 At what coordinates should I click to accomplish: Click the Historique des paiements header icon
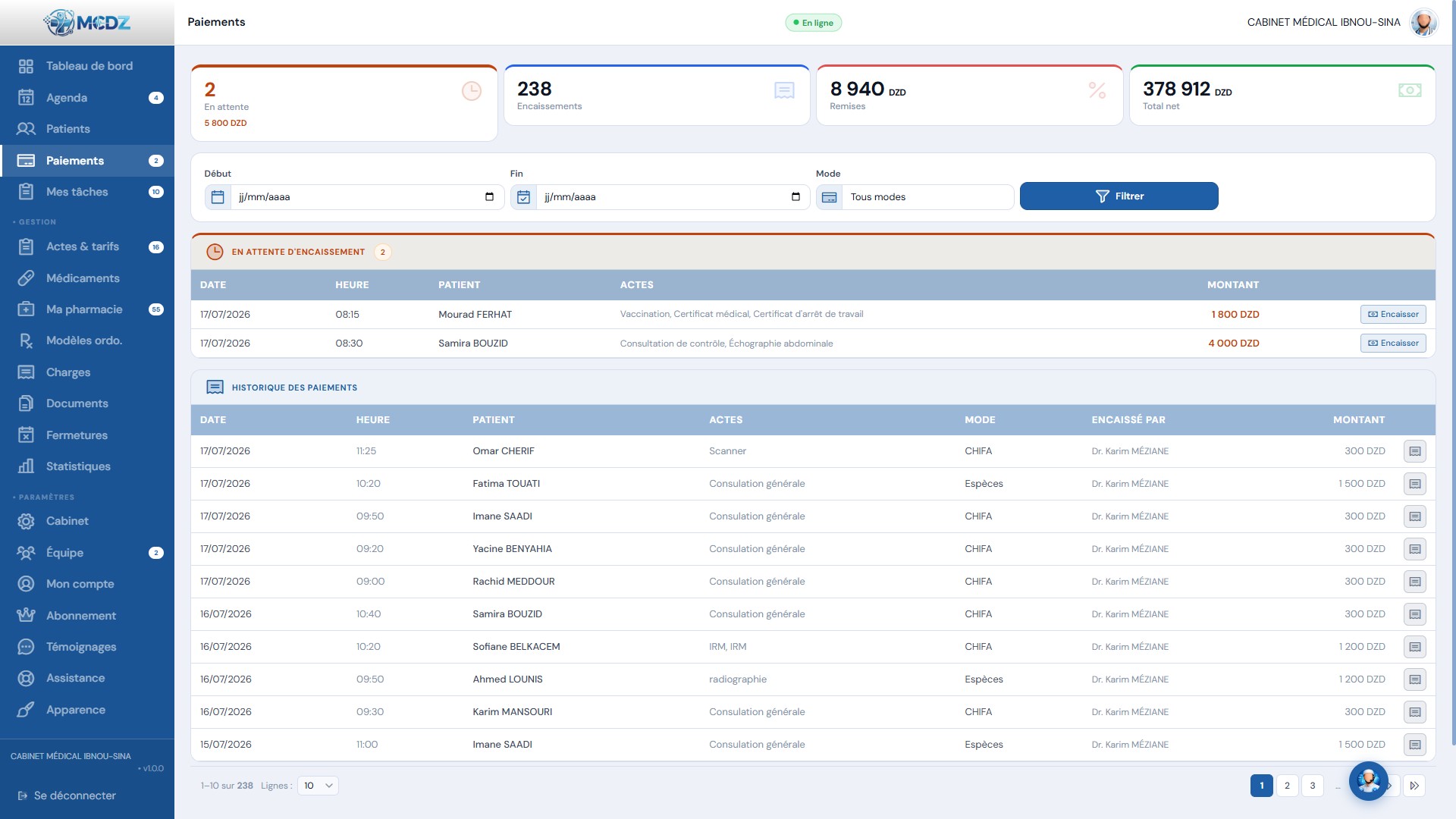click(x=215, y=388)
